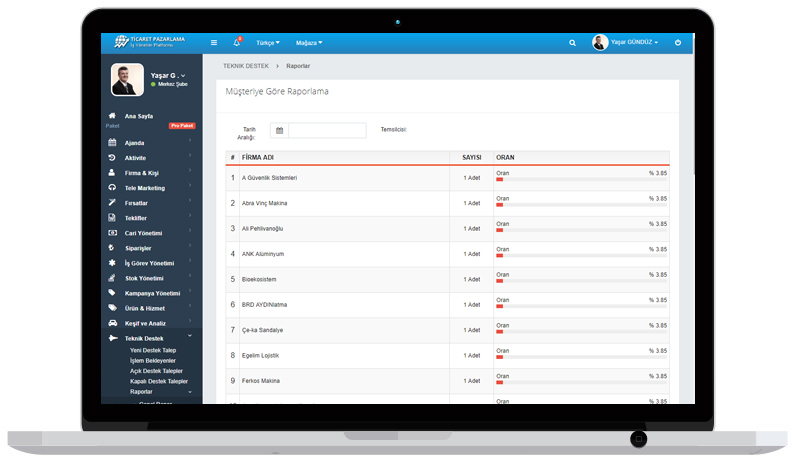
Task: Open Tele Marketing menu item
Action: (145, 188)
